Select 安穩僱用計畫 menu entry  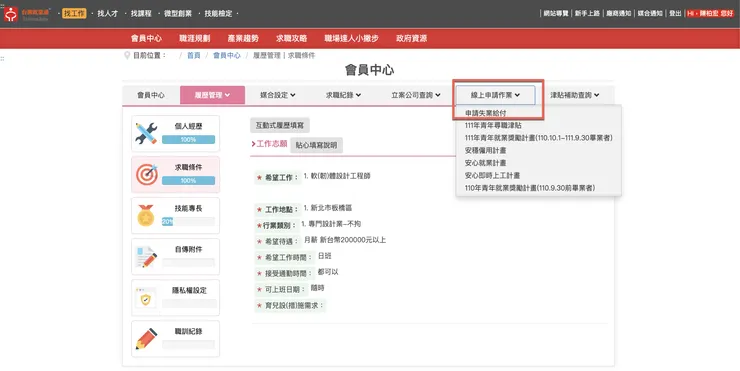pos(486,151)
